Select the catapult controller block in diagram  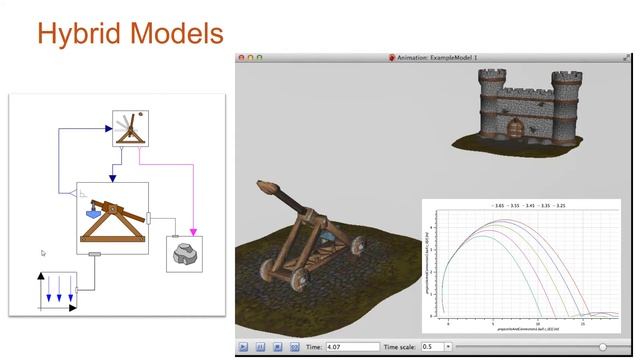point(131,128)
